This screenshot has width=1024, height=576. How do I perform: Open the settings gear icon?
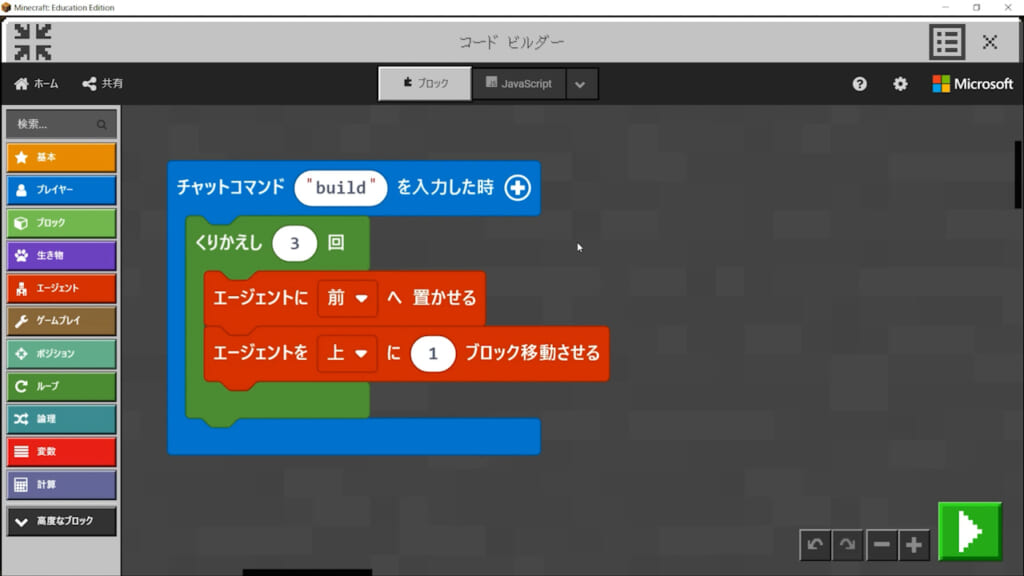coord(900,84)
